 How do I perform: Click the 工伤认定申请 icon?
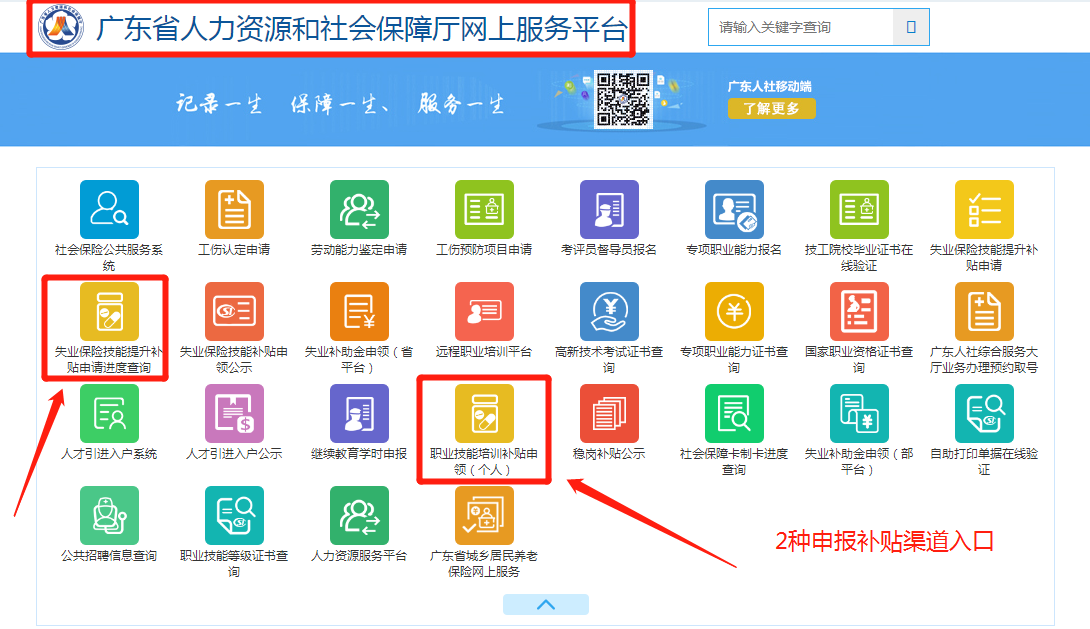(234, 210)
